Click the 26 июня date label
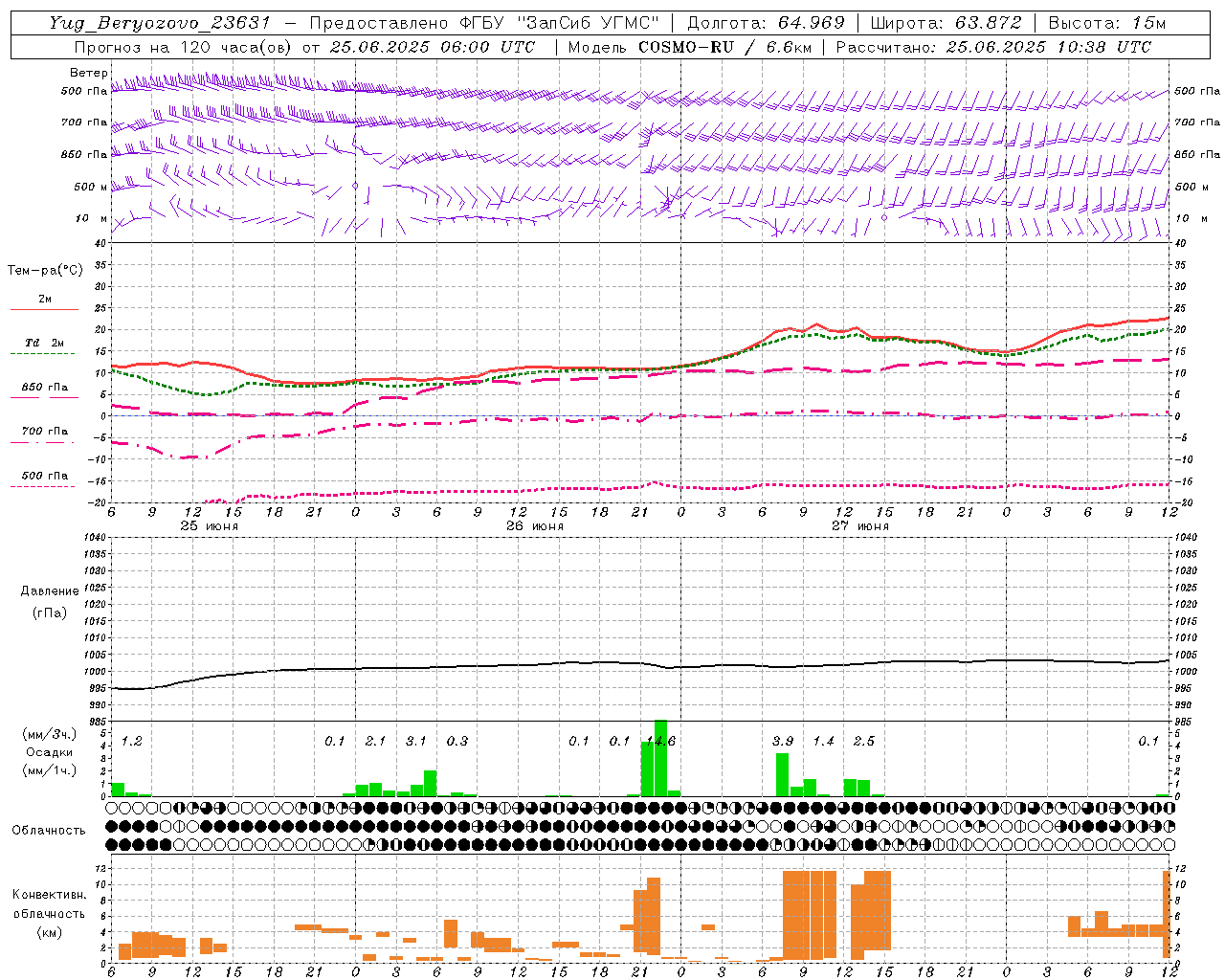 (x=535, y=525)
